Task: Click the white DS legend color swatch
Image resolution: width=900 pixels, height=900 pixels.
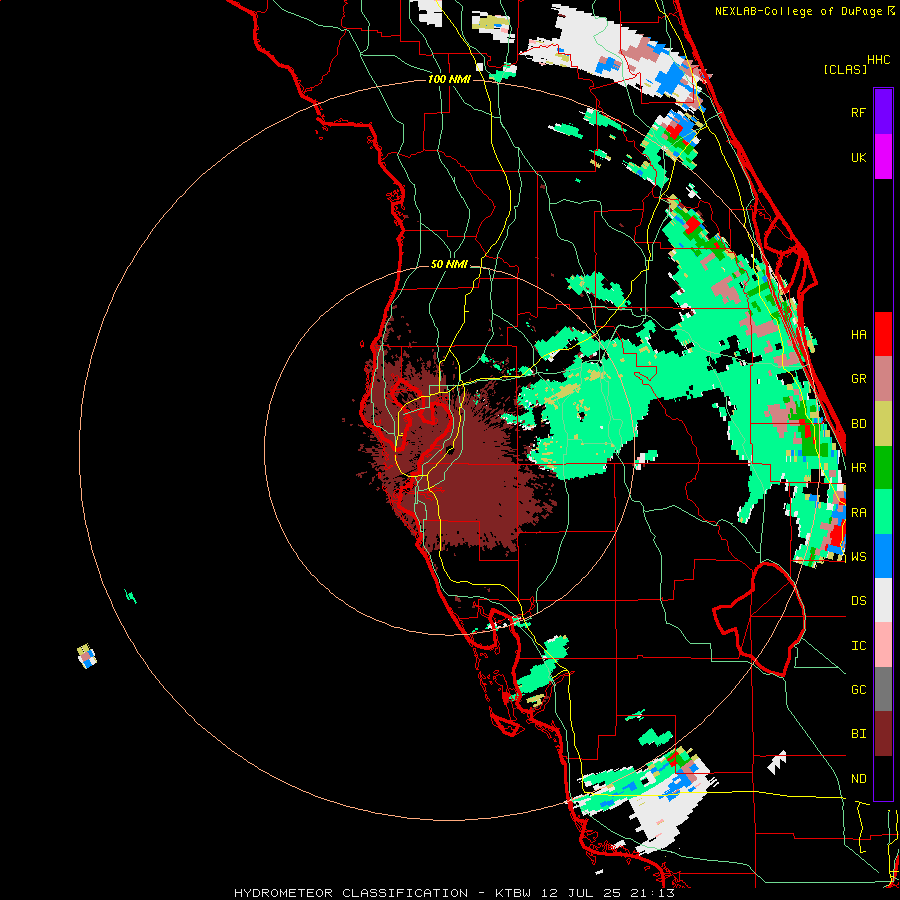Action: (x=883, y=600)
